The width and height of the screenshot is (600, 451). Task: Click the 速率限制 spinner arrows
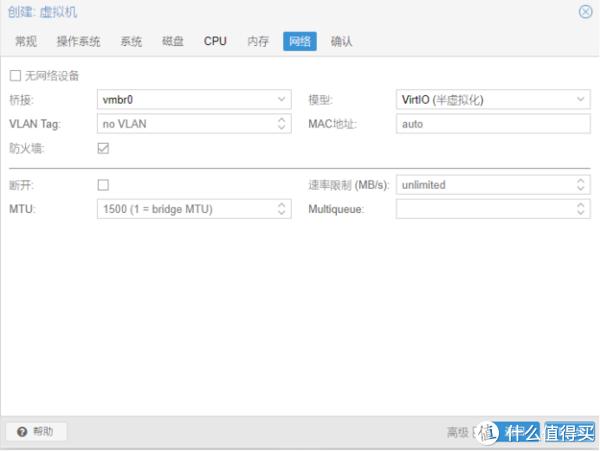(x=580, y=185)
